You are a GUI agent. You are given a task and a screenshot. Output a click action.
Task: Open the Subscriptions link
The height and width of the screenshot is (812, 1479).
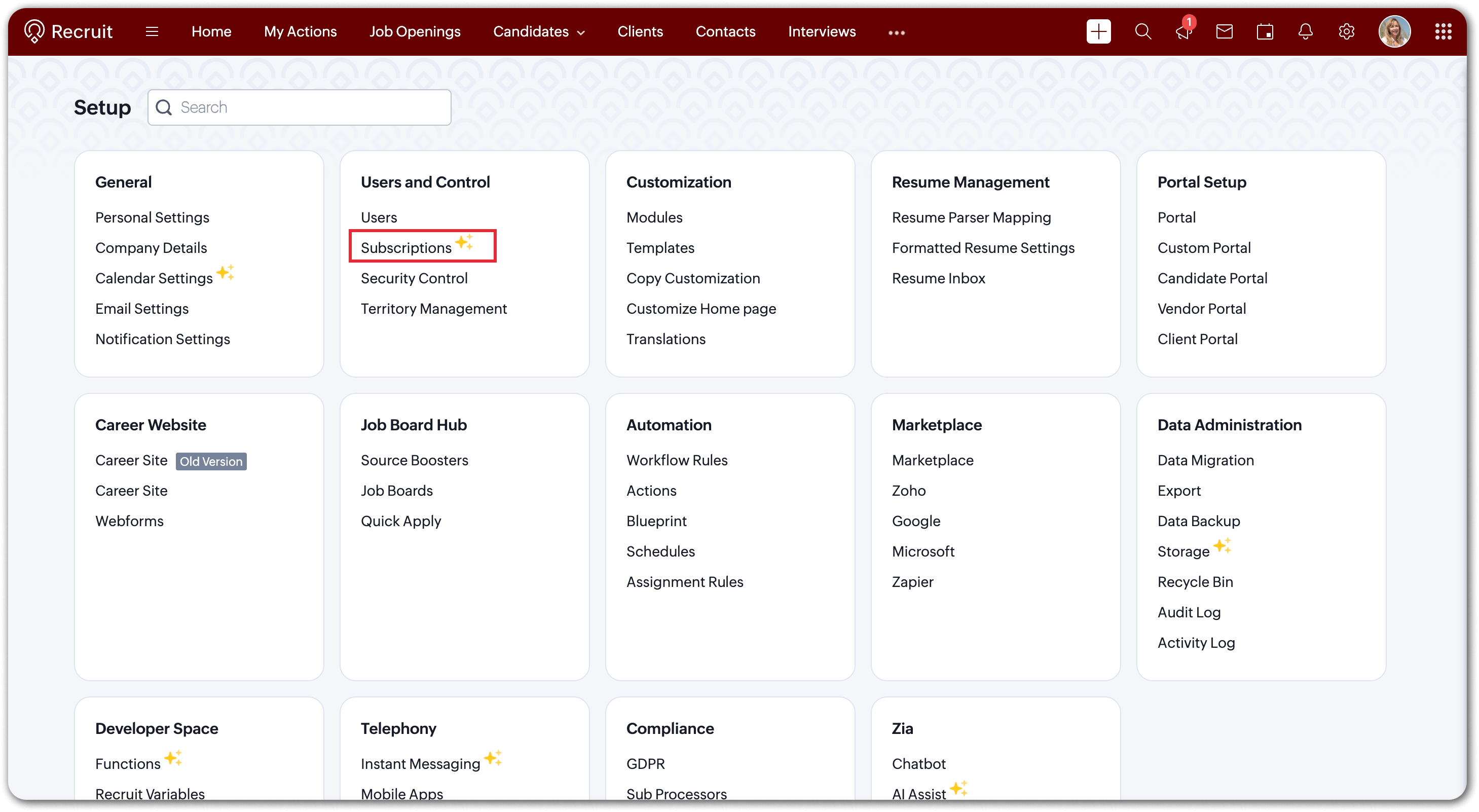point(406,247)
